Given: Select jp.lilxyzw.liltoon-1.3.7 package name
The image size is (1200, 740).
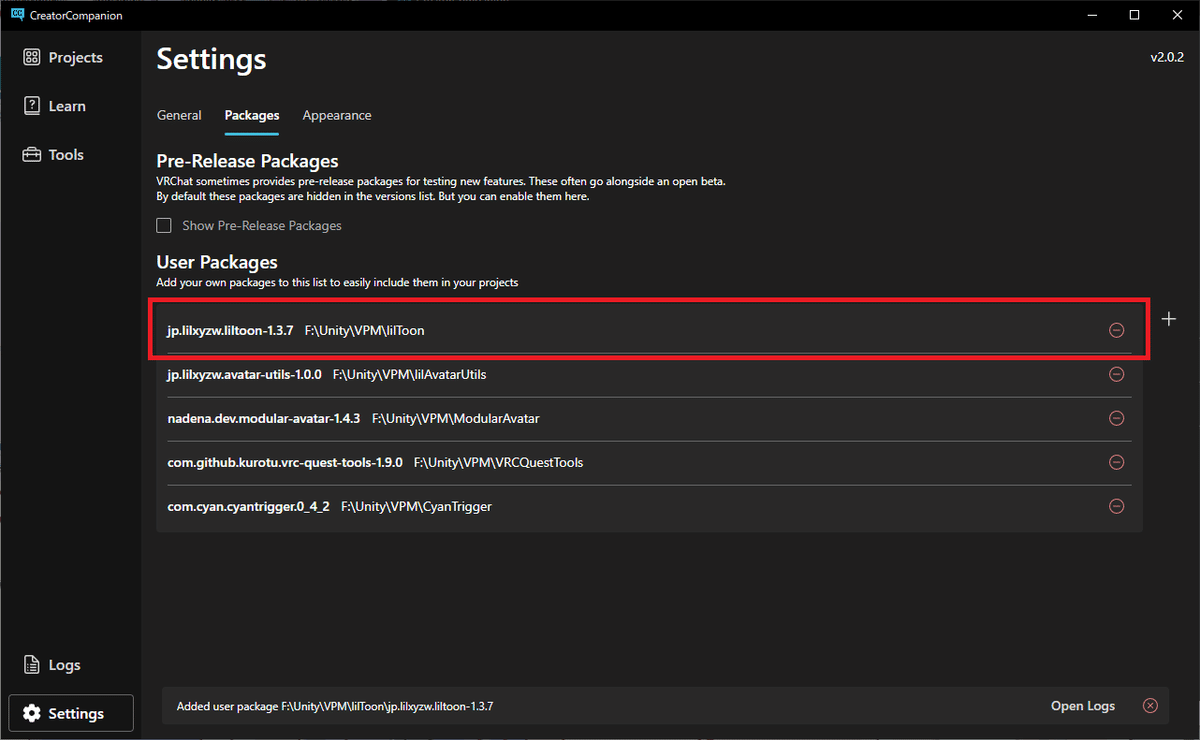Looking at the screenshot, I should pos(230,330).
